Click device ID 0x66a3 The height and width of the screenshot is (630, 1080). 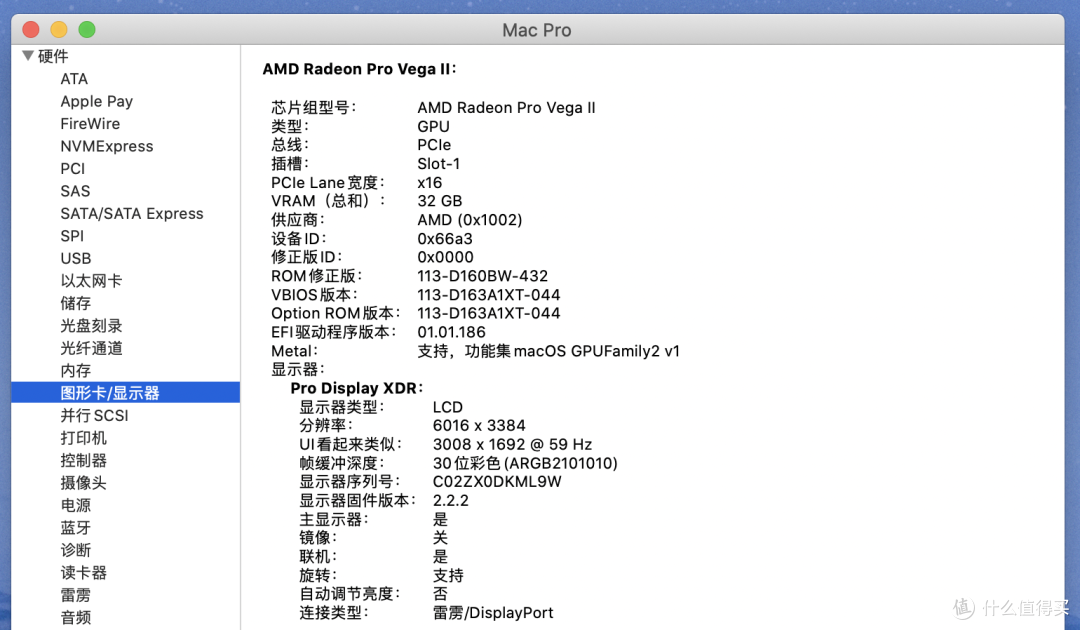pyautogui.click(x=445, y=239)
